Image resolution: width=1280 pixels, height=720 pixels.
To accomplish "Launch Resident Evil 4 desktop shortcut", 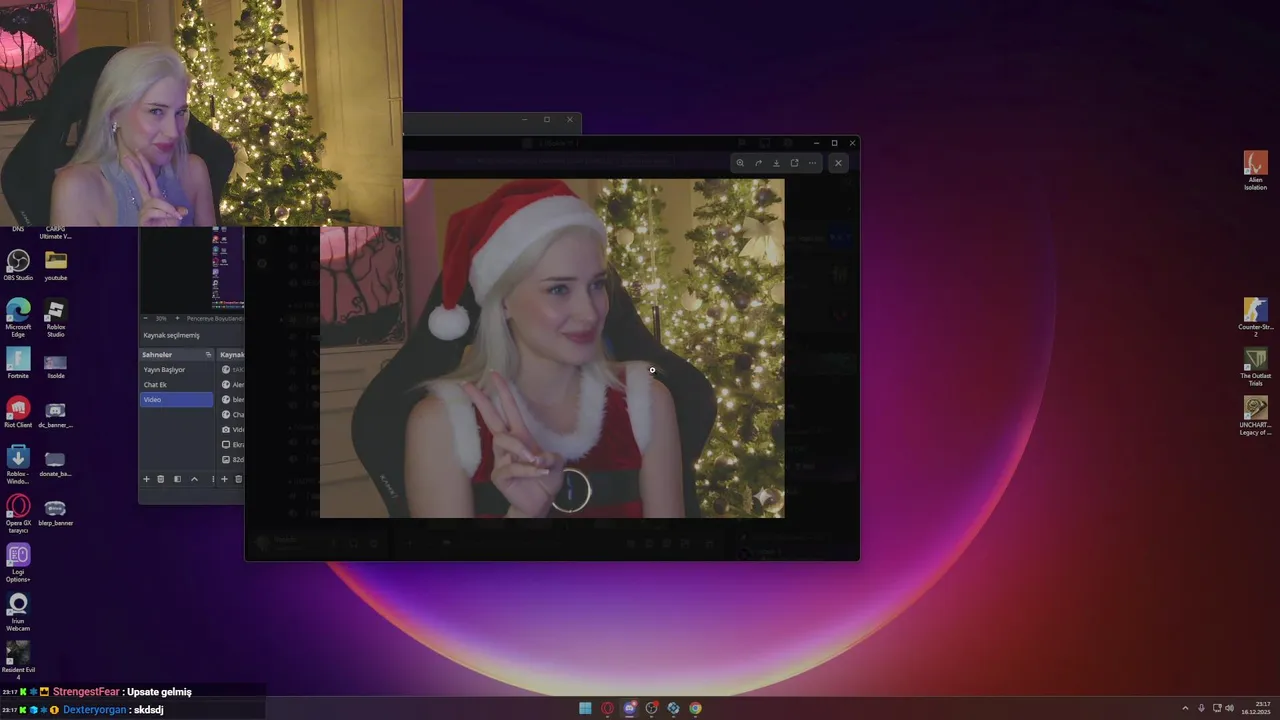I will coord(18,661).
